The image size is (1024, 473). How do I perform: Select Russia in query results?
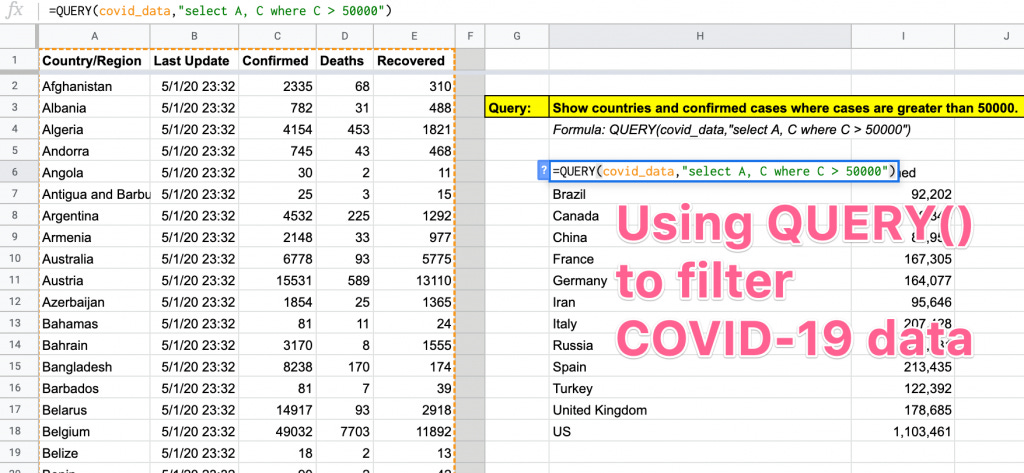(700, 345)
